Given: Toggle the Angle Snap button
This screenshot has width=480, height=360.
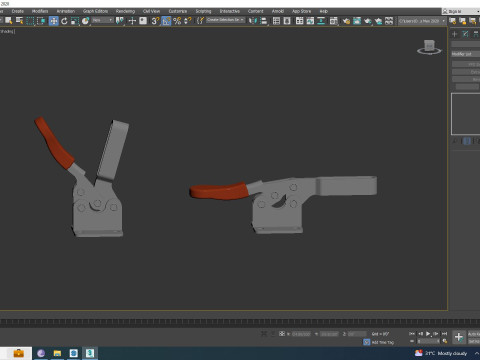Looking at the screenshot, I should point(166,21).
